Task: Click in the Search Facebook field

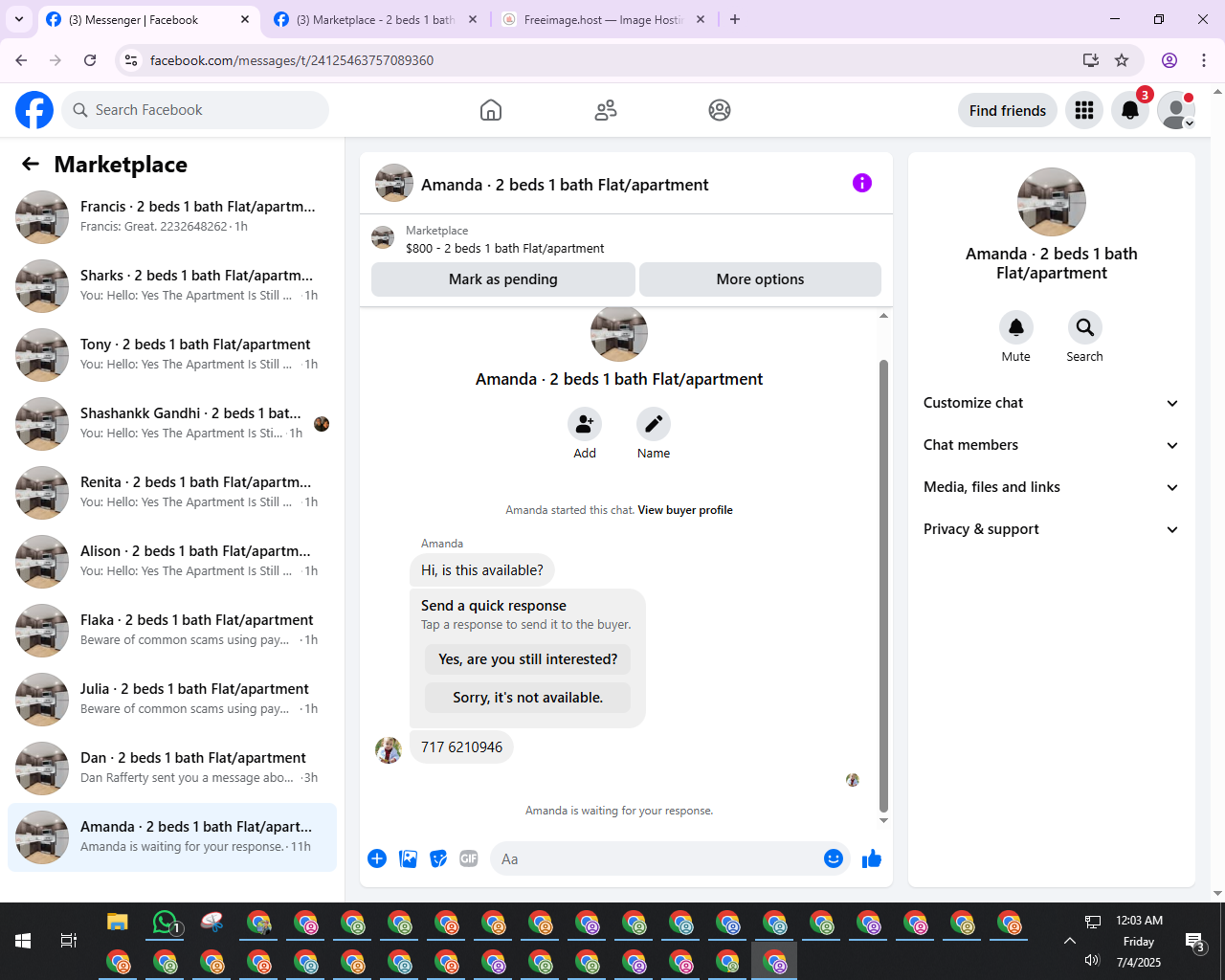Action: (x=195, y=110)
